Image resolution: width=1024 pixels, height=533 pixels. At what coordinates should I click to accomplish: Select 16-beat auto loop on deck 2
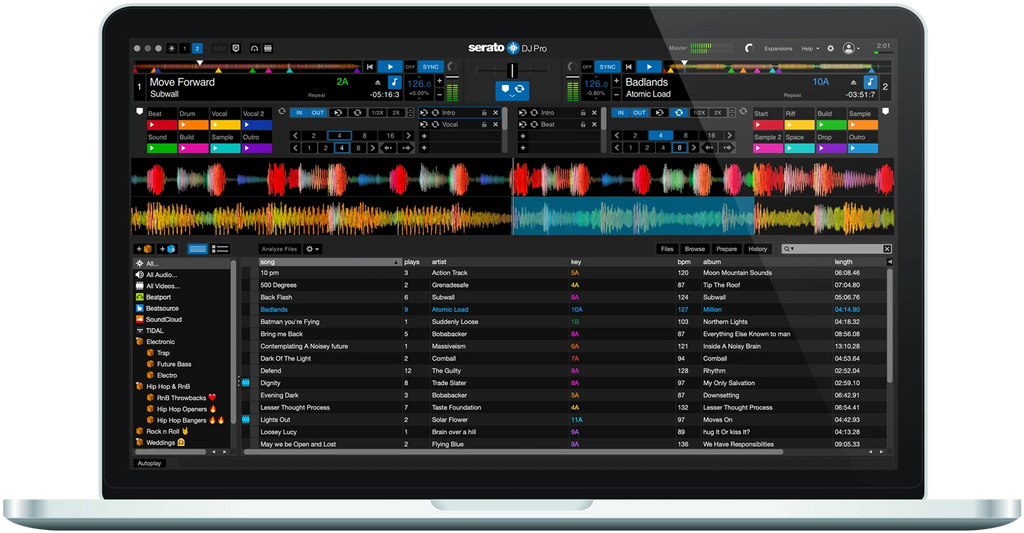click(712, 136)
